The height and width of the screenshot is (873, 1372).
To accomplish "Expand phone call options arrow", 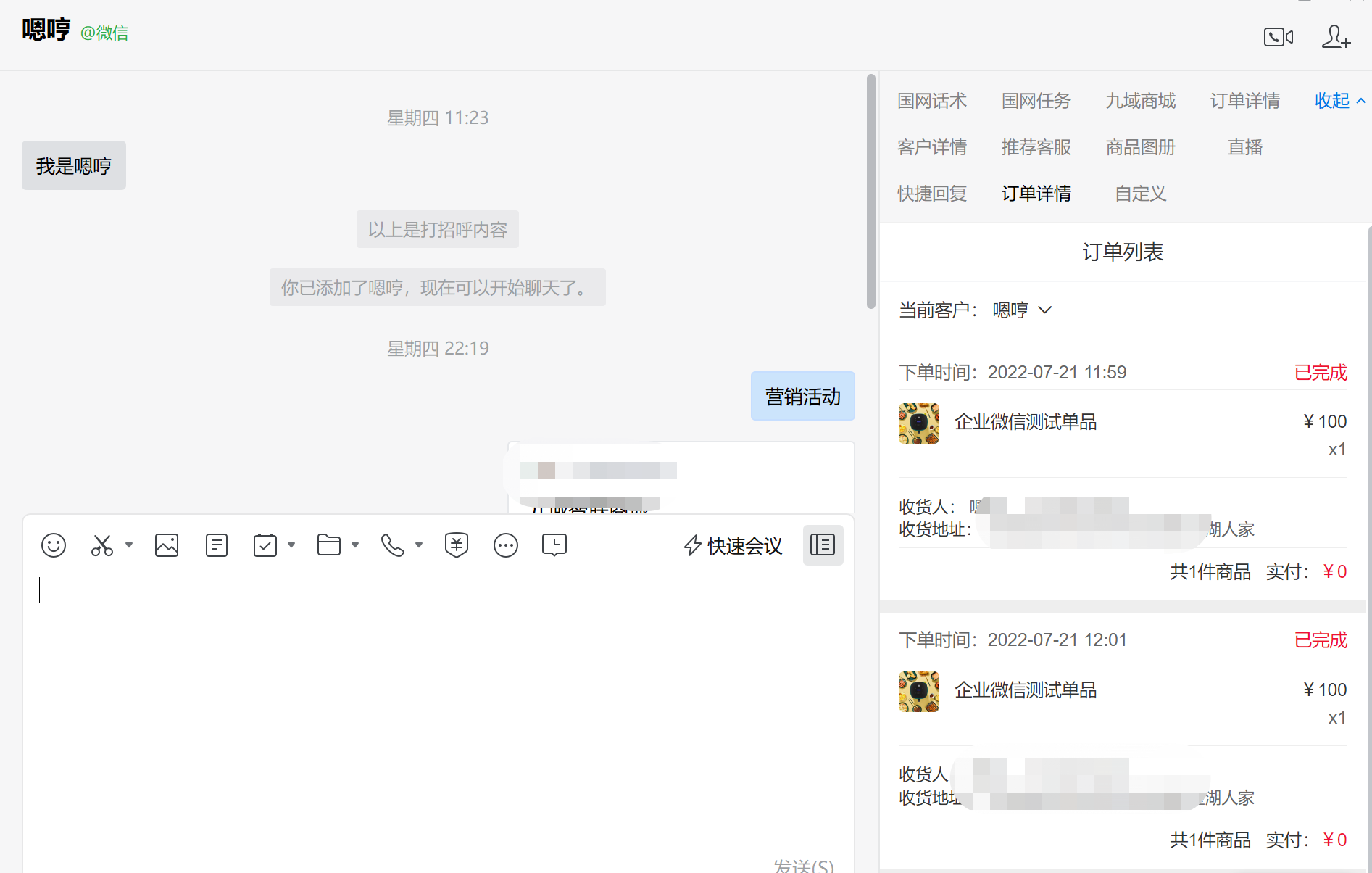I will coord(419,545).
